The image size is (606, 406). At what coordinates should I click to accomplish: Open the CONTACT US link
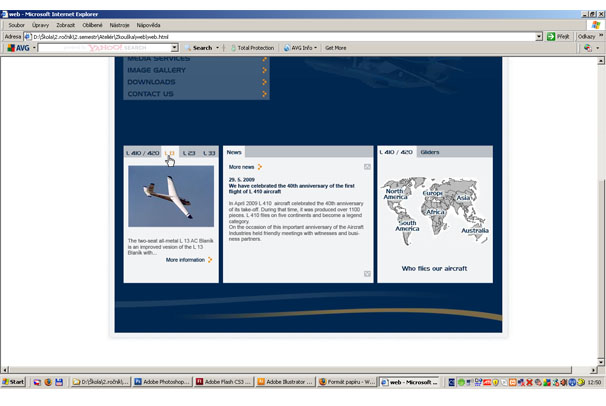(x=150, y=94)
